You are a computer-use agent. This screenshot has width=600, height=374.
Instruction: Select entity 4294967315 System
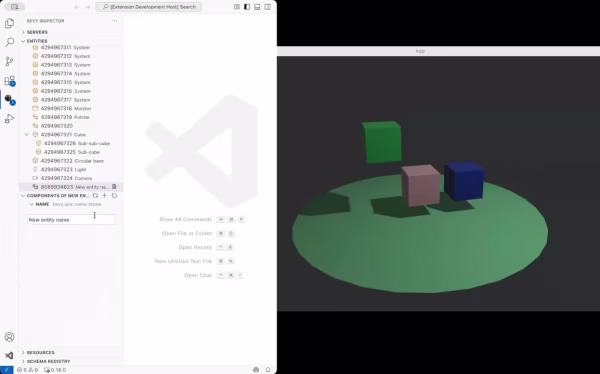pos(71,82)
